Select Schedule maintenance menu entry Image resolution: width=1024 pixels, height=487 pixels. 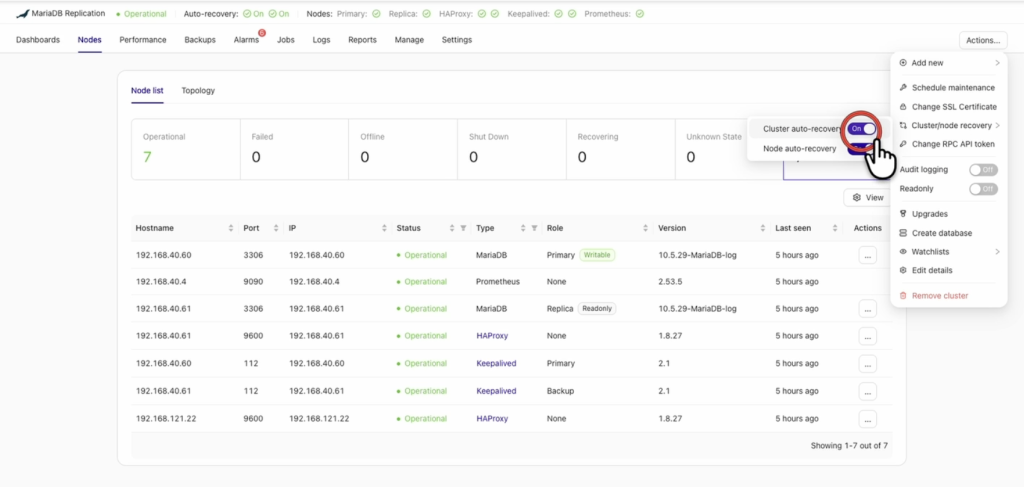pos(947,87)
